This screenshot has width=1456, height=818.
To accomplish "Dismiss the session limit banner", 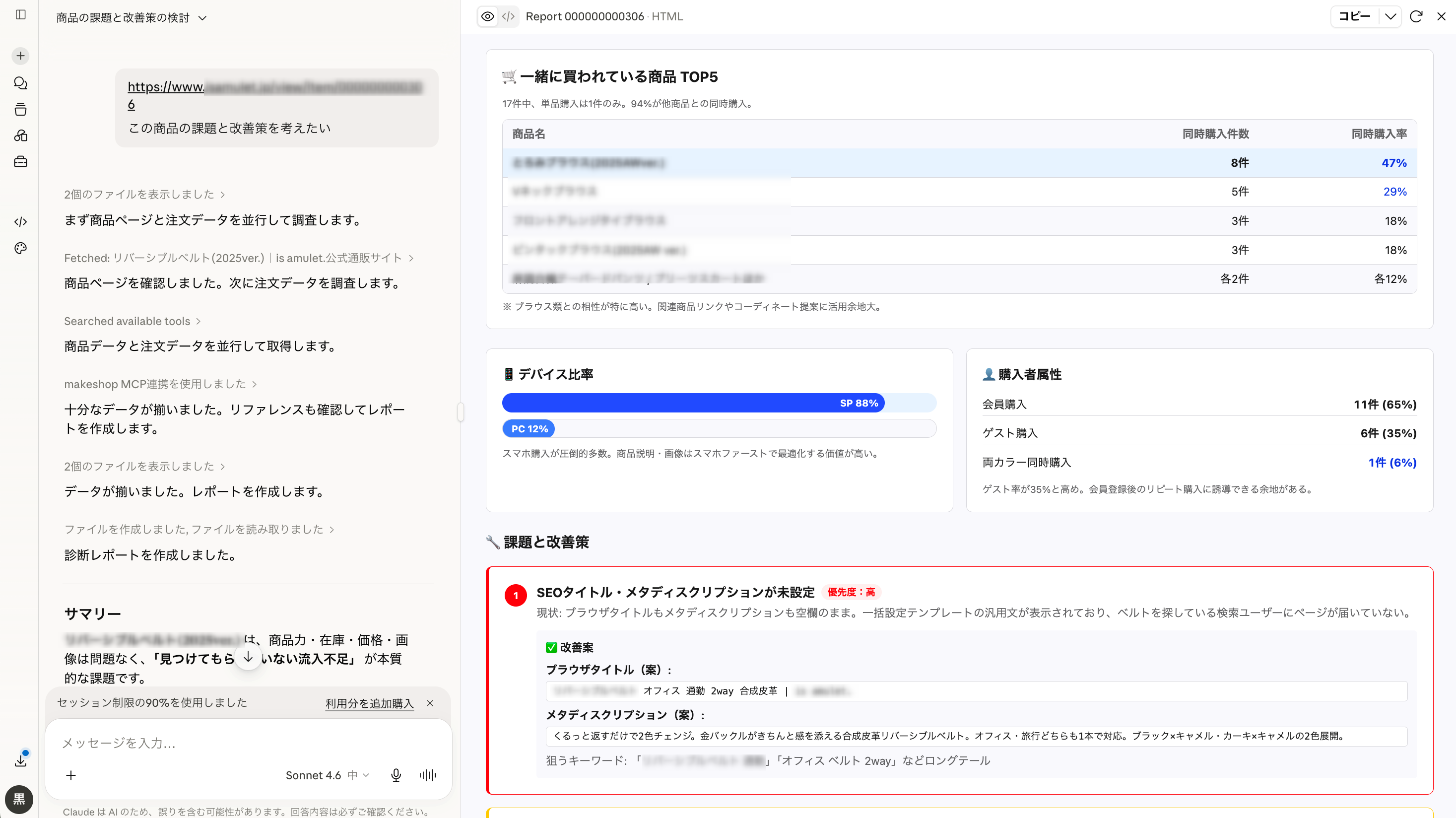I will click(430, 703).
